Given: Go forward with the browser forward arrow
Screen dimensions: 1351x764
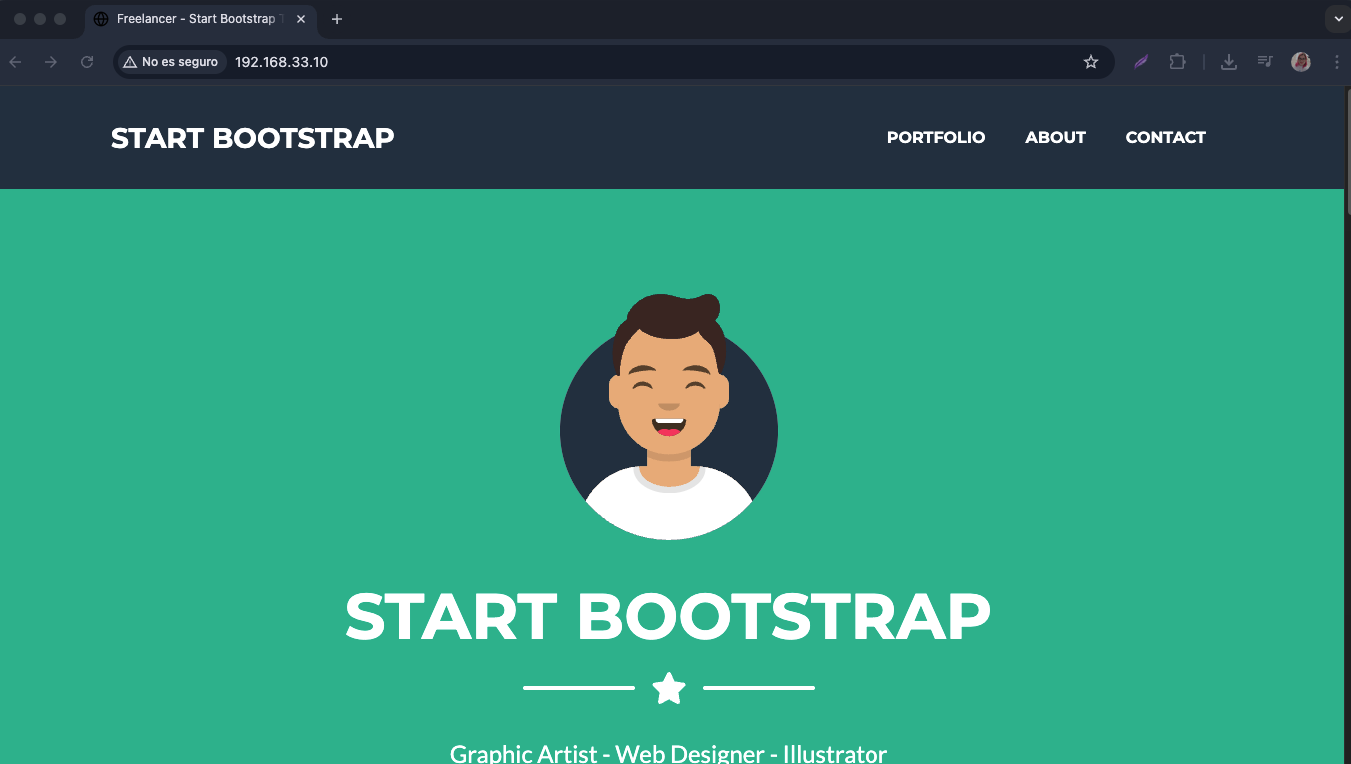Looking at the screenshot, I should tap(51, 62).
